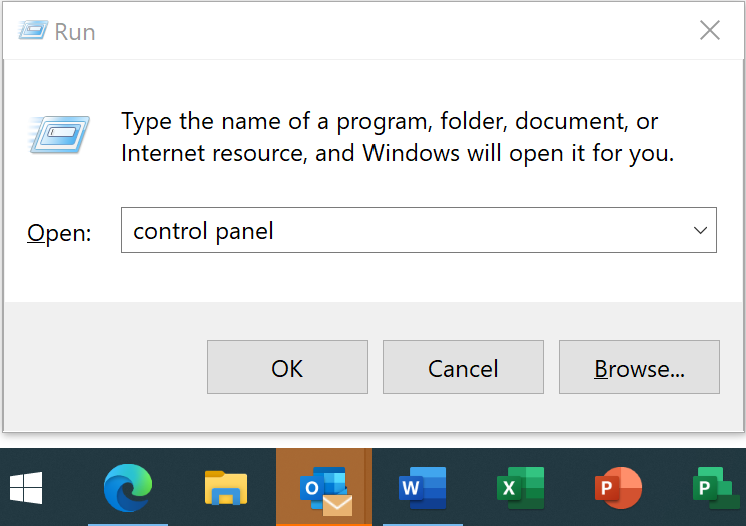Expand the Open combo box history arrow
This screenshot has height=526, width=746.
point(700,231)
